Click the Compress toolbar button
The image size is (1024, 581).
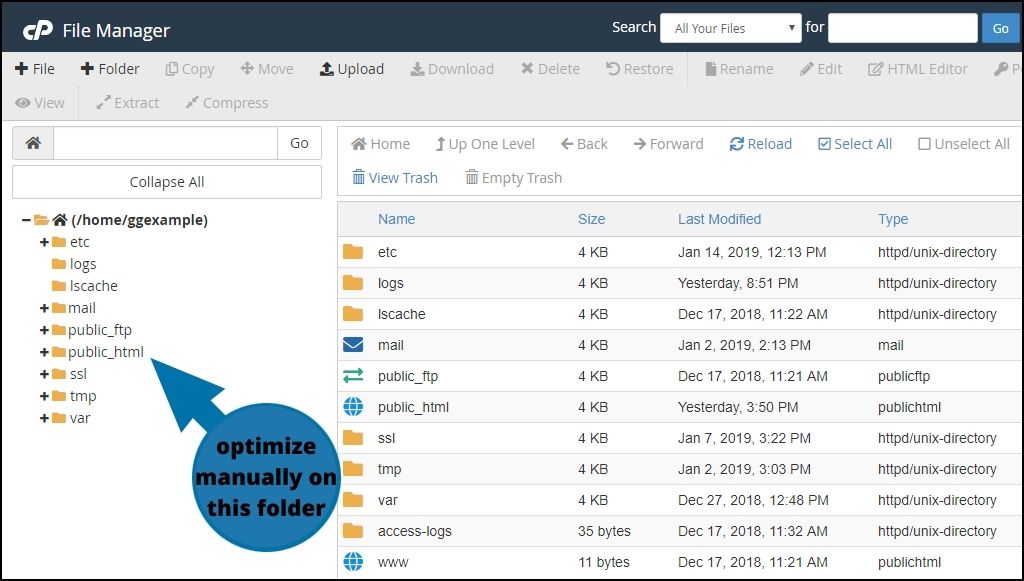coord(227,102)
